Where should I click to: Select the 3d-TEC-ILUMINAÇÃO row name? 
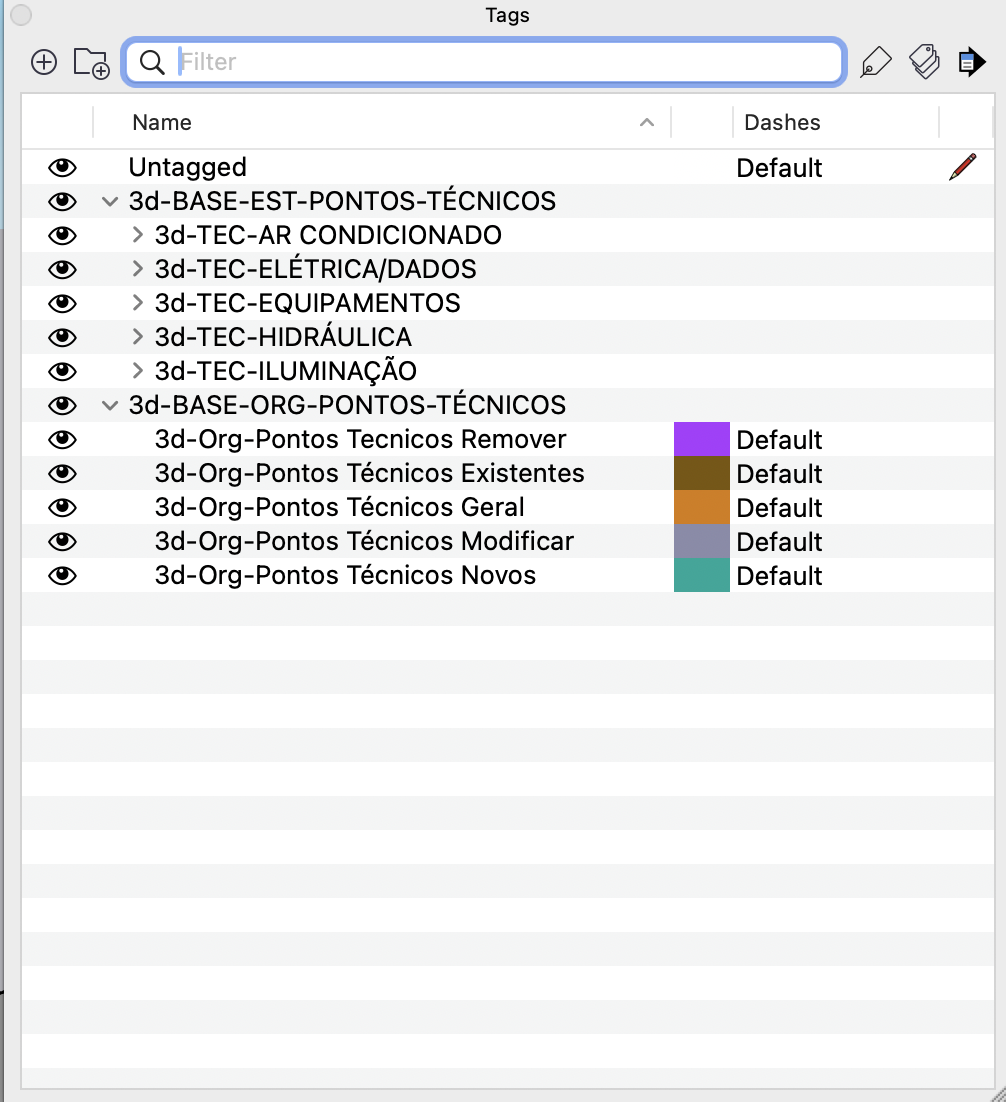point(286,371)
